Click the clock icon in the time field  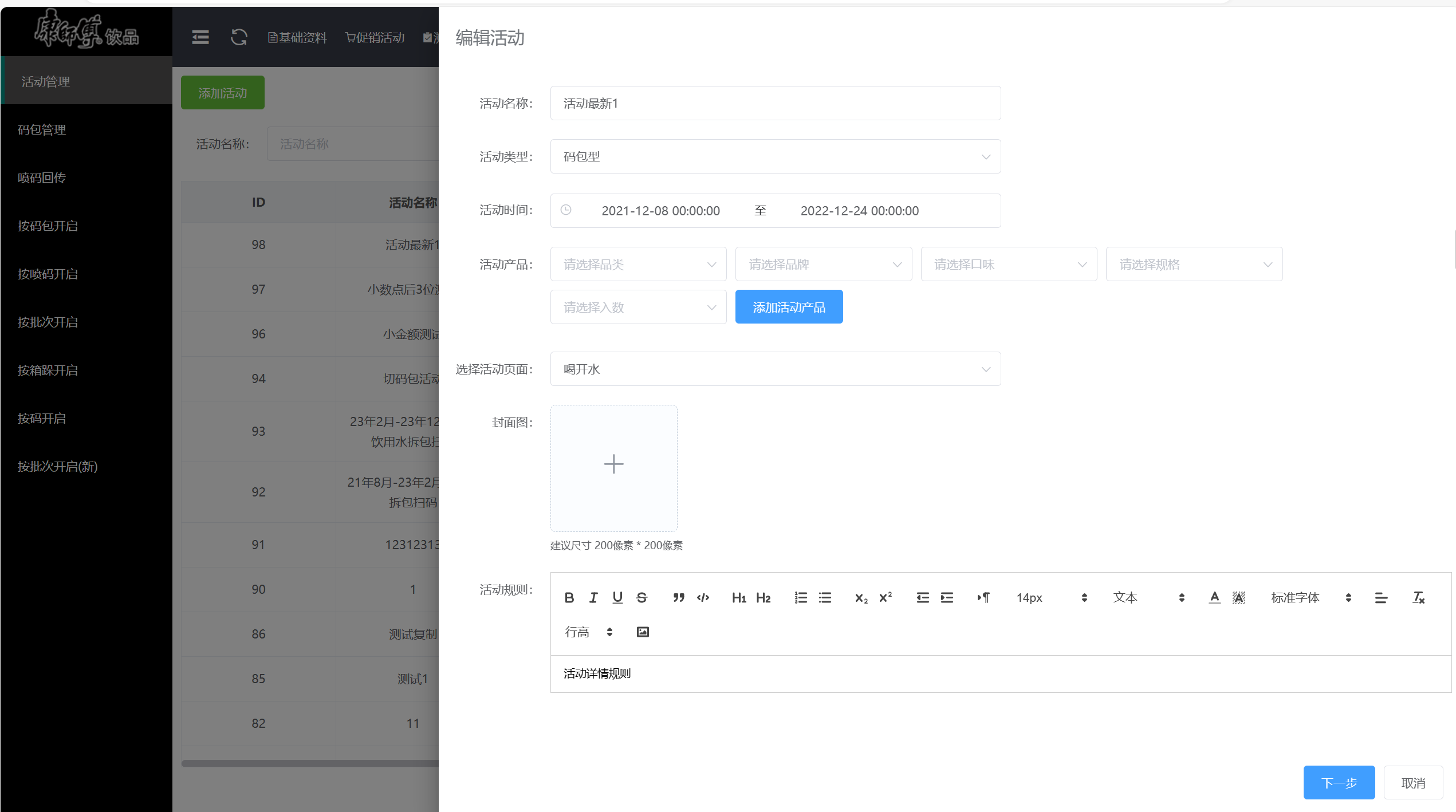pyautogui.click(x=566, y=210)
